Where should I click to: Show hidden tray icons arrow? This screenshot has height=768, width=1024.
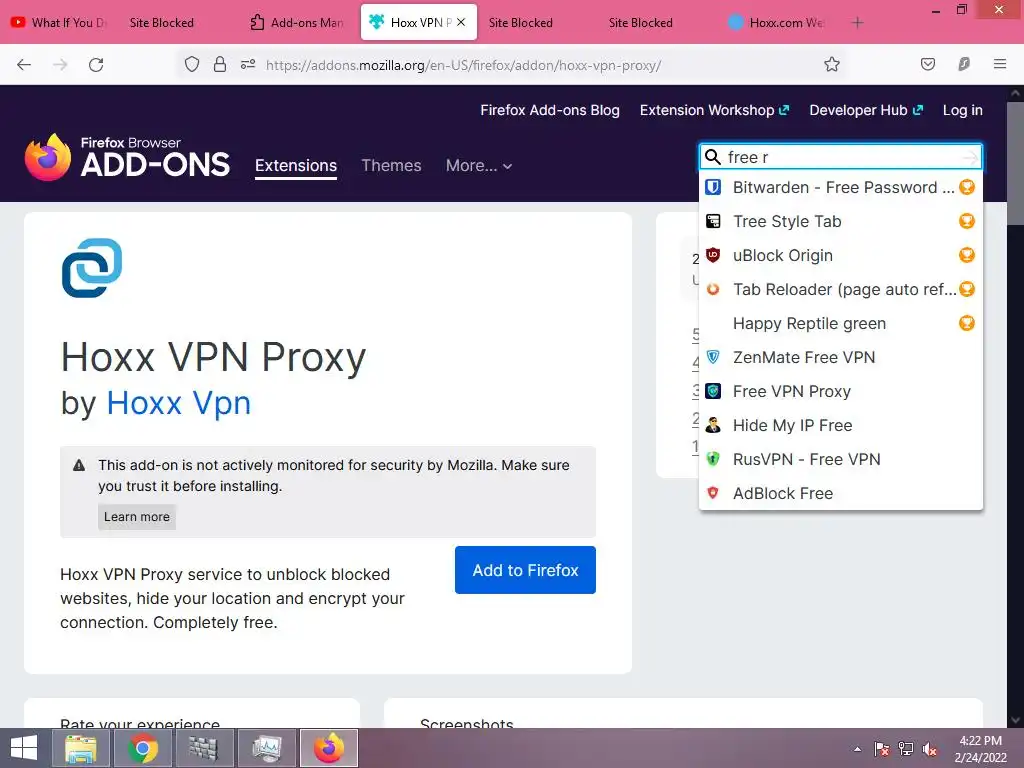click(x=857, y=749)
